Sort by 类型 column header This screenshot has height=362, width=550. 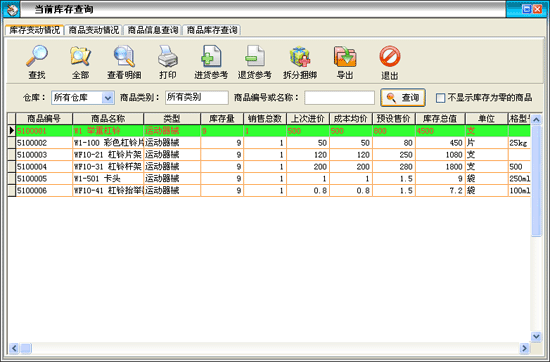click(172, 119)
